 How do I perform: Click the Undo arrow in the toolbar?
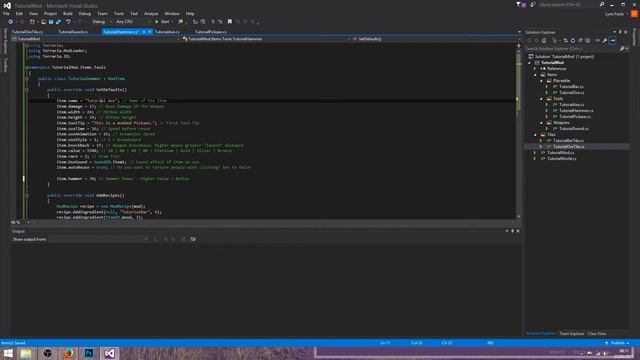click(x=68, y=22)
